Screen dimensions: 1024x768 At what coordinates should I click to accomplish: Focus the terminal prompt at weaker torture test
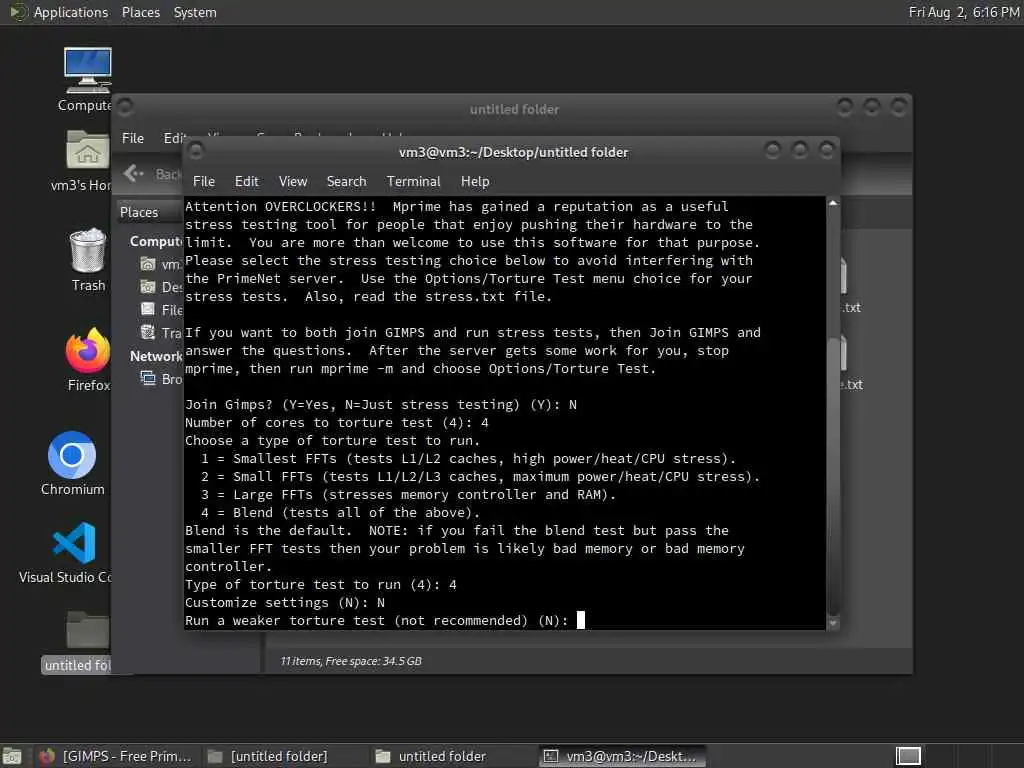581,620
